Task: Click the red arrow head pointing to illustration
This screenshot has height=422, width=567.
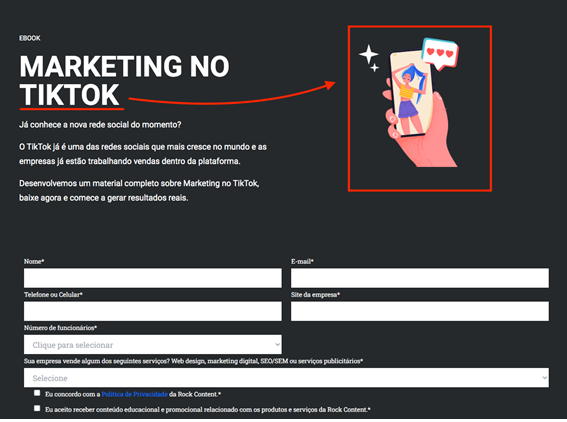Action: click(x=329, y=85)
